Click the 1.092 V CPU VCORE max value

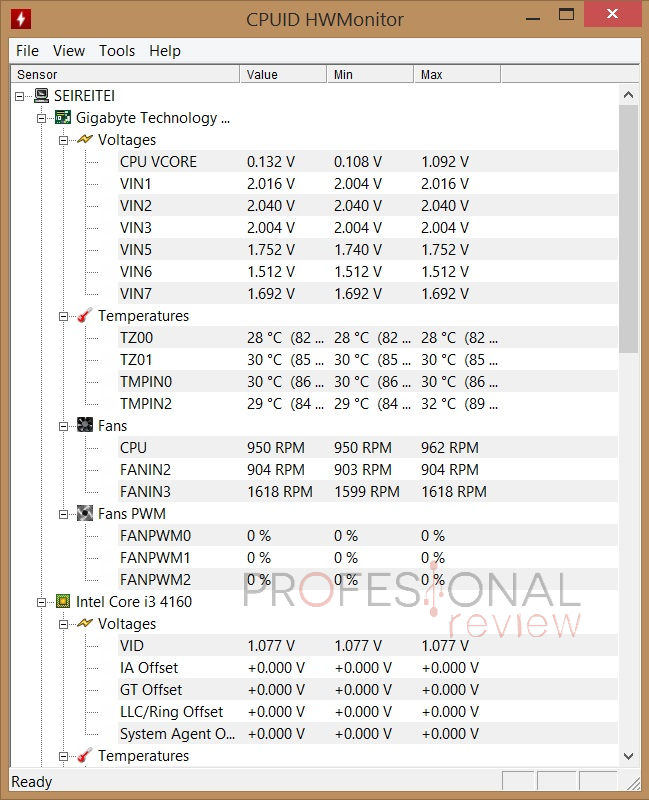click(445, 161)
